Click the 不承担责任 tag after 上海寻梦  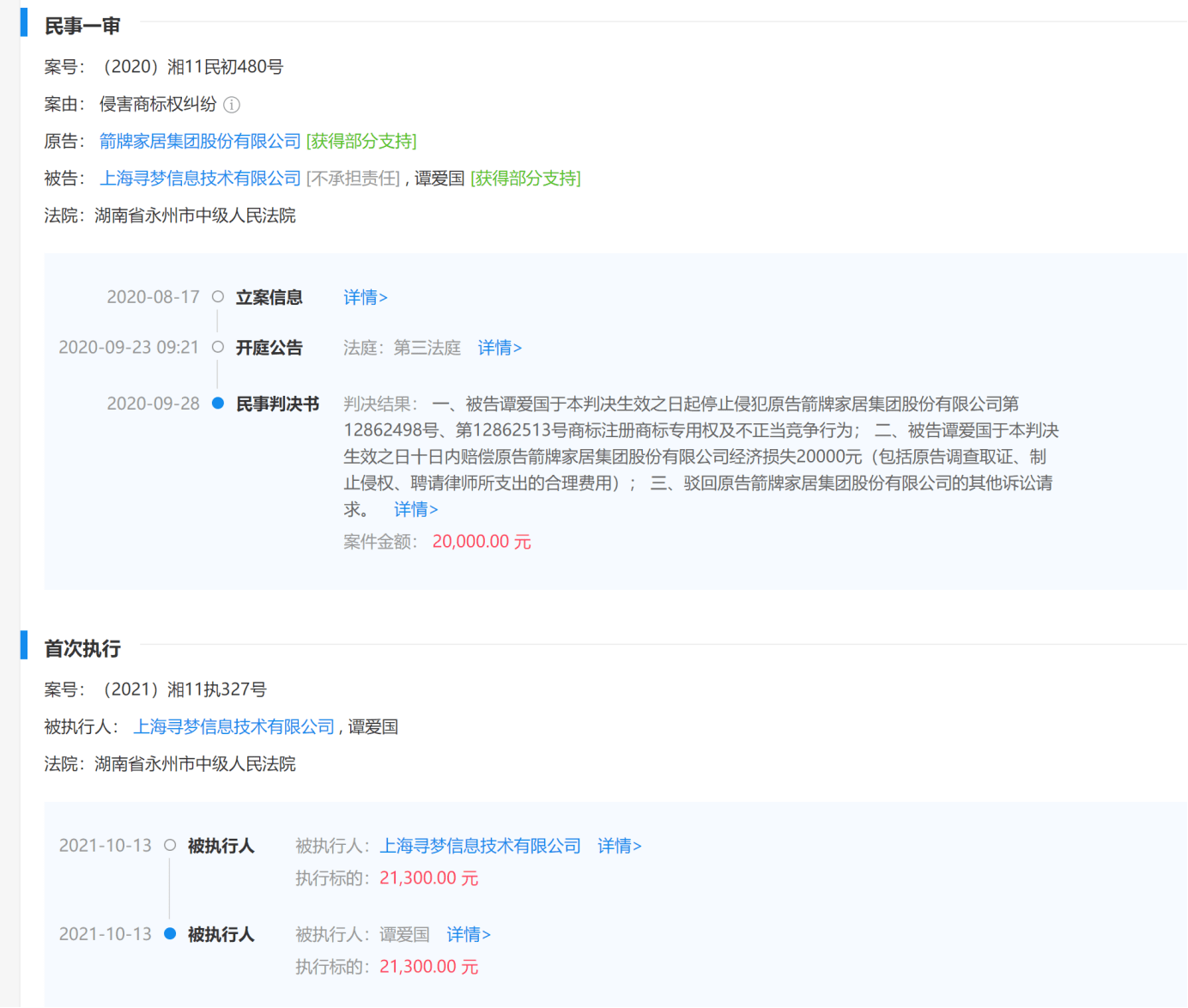click(x=353, y=178)
